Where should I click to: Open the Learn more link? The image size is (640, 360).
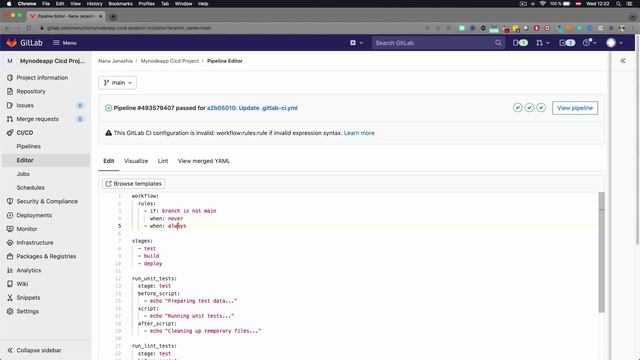359,133
